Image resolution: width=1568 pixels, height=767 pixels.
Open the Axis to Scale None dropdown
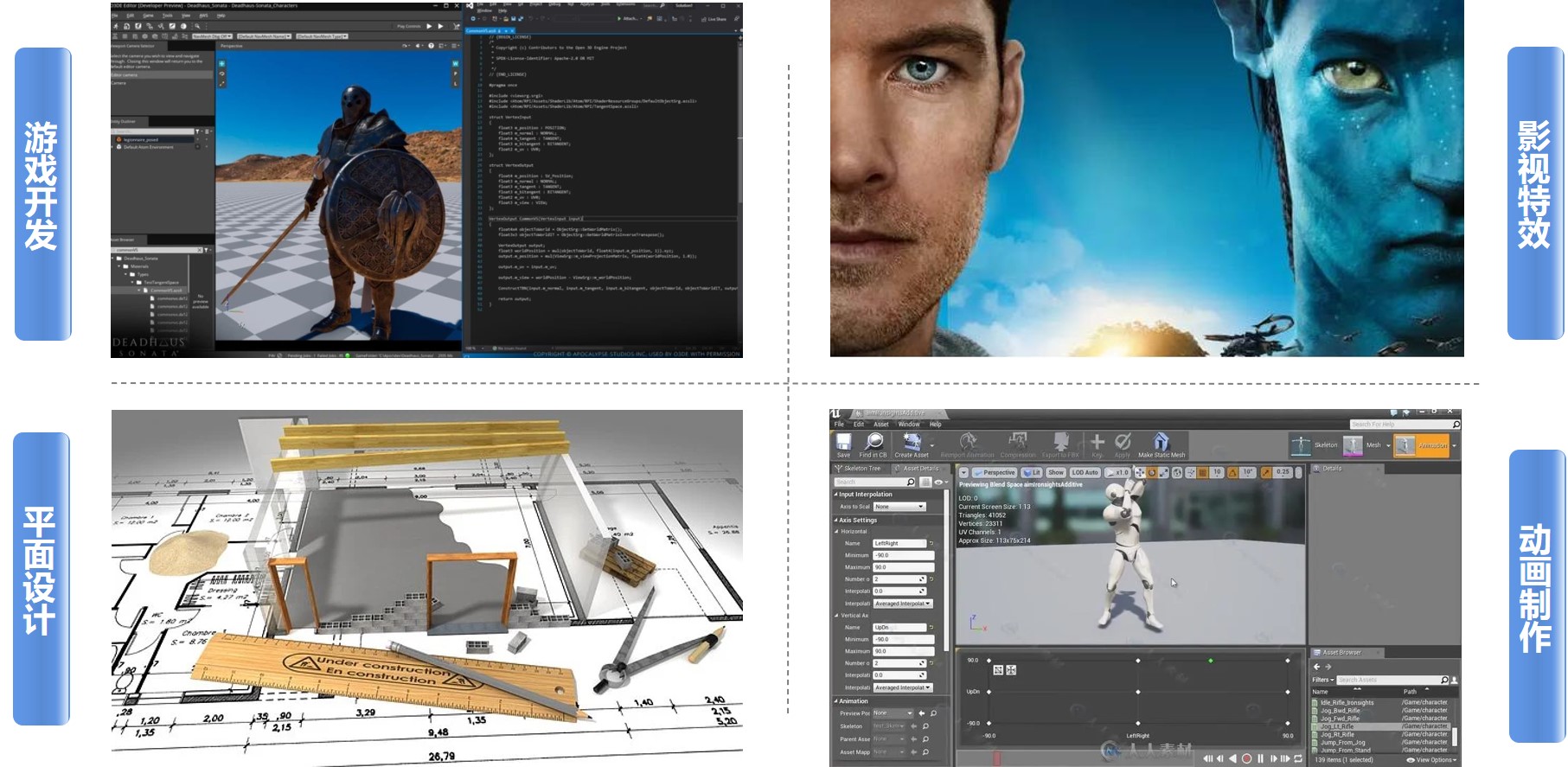click(899, 507)
